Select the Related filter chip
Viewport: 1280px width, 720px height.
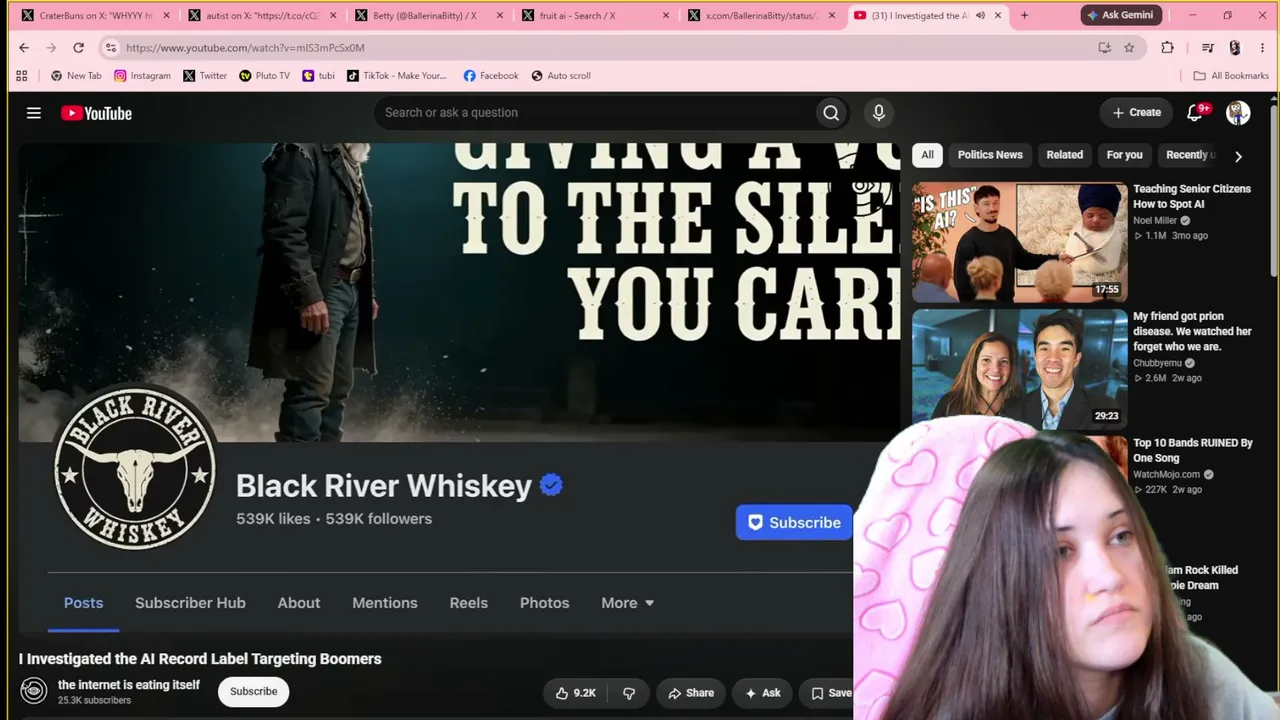[1065, 155]
